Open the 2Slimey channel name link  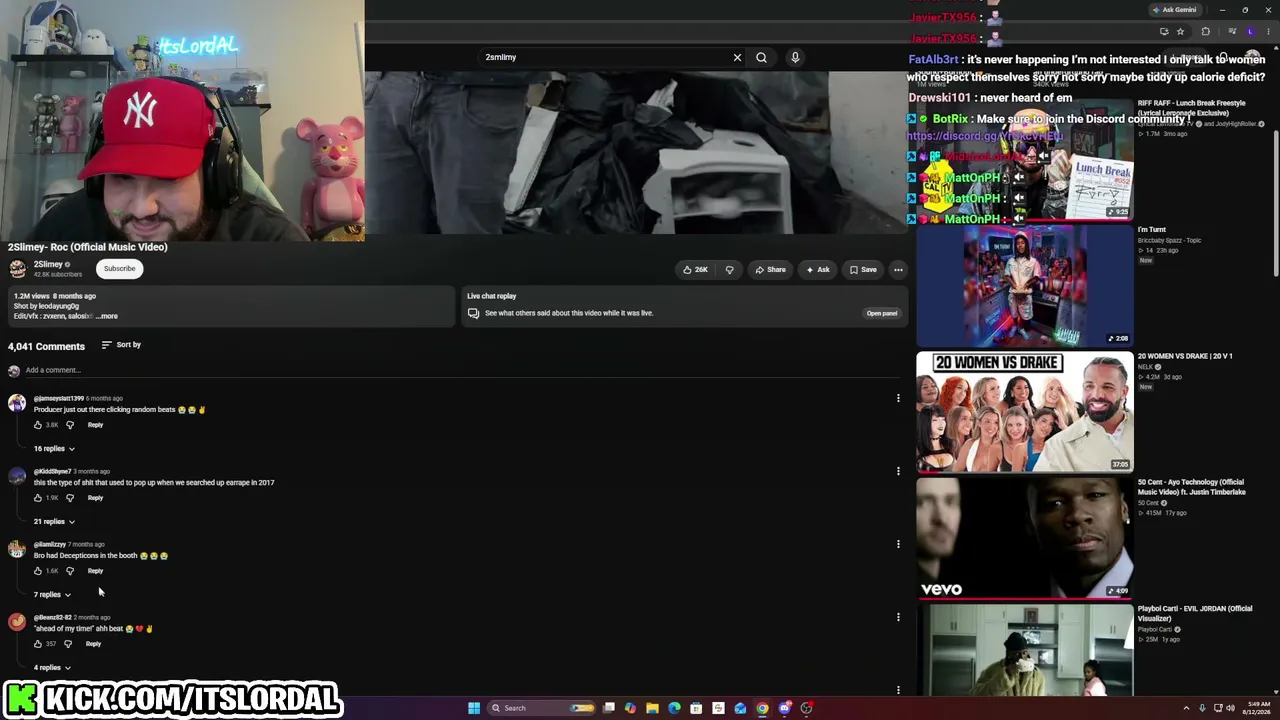click(x=48, y=264)
